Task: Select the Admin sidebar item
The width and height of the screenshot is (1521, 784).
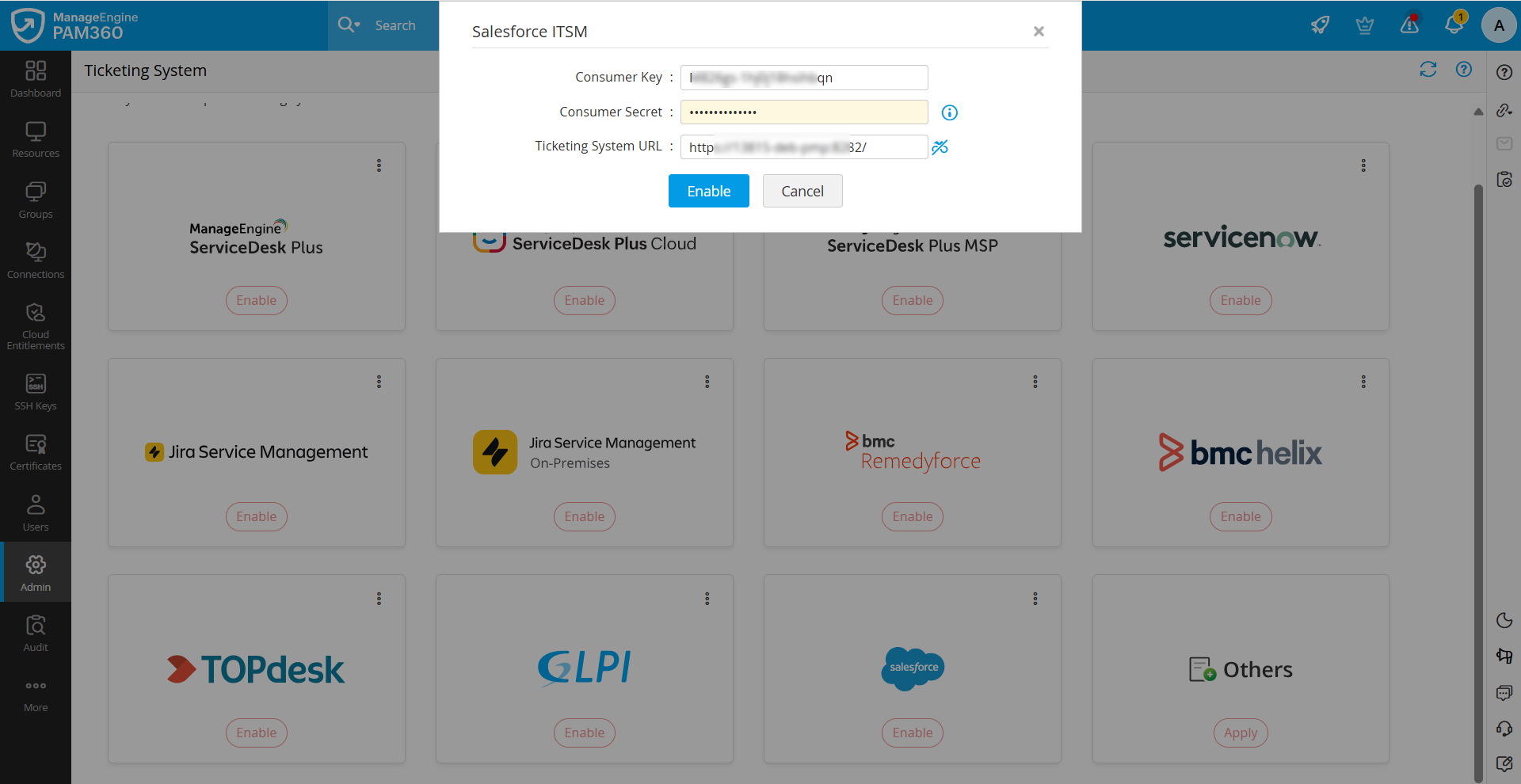Action: pos(36,573)
